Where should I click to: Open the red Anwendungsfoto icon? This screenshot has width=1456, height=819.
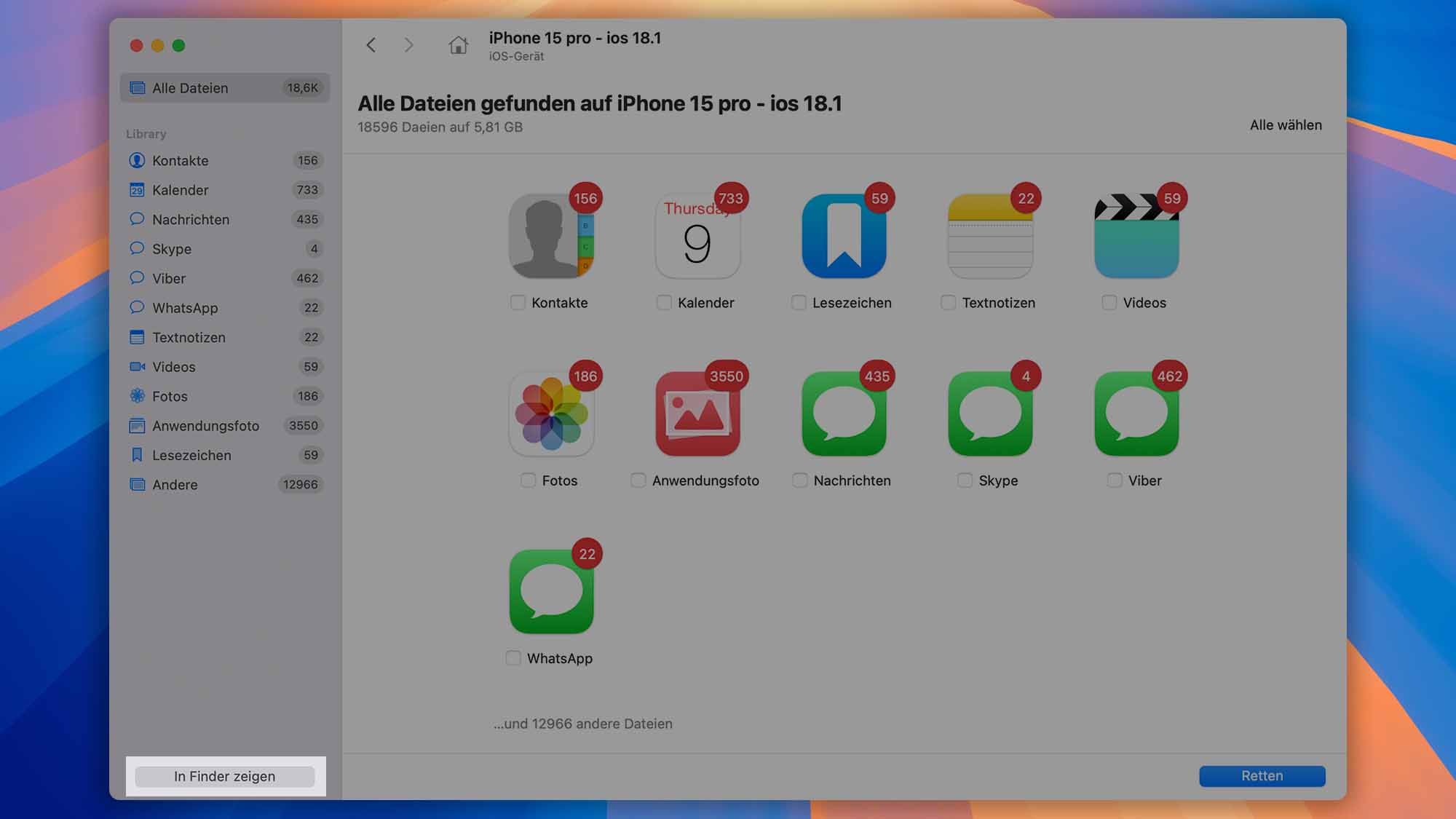[x=698, y=414]
